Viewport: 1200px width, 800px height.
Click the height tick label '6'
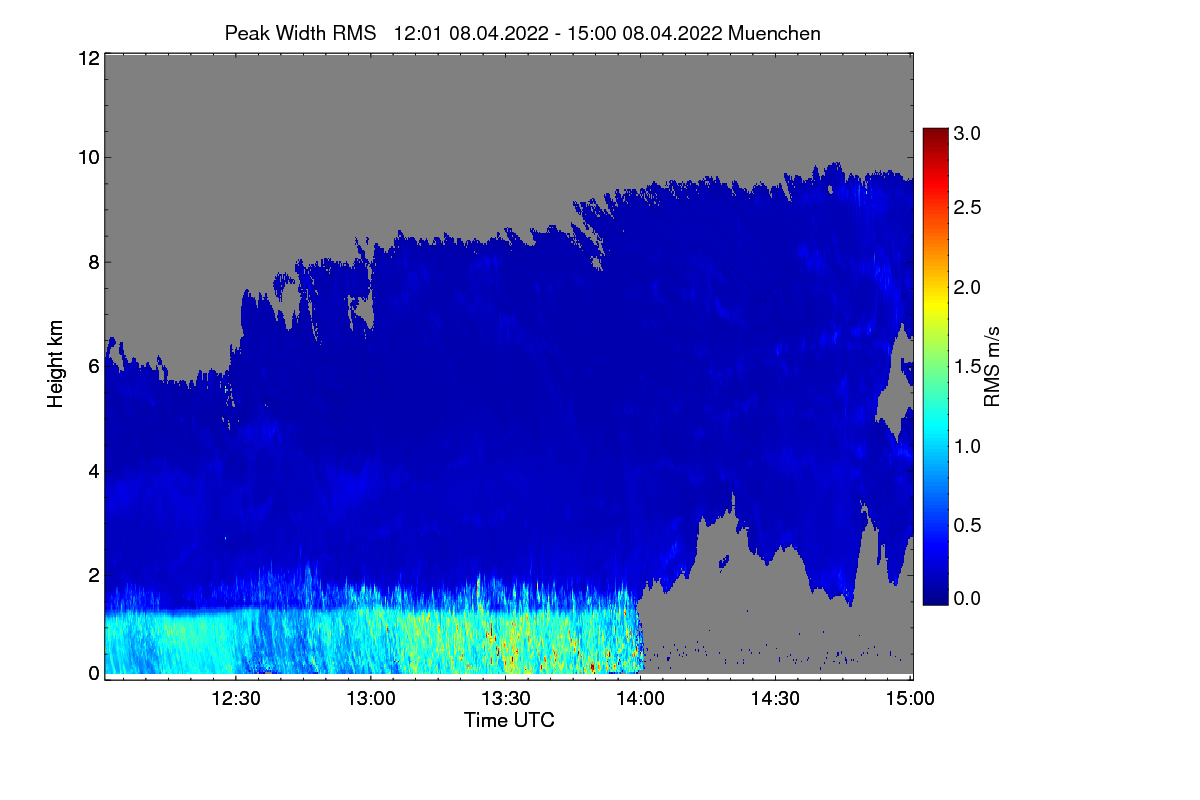(x=93, y=366)
